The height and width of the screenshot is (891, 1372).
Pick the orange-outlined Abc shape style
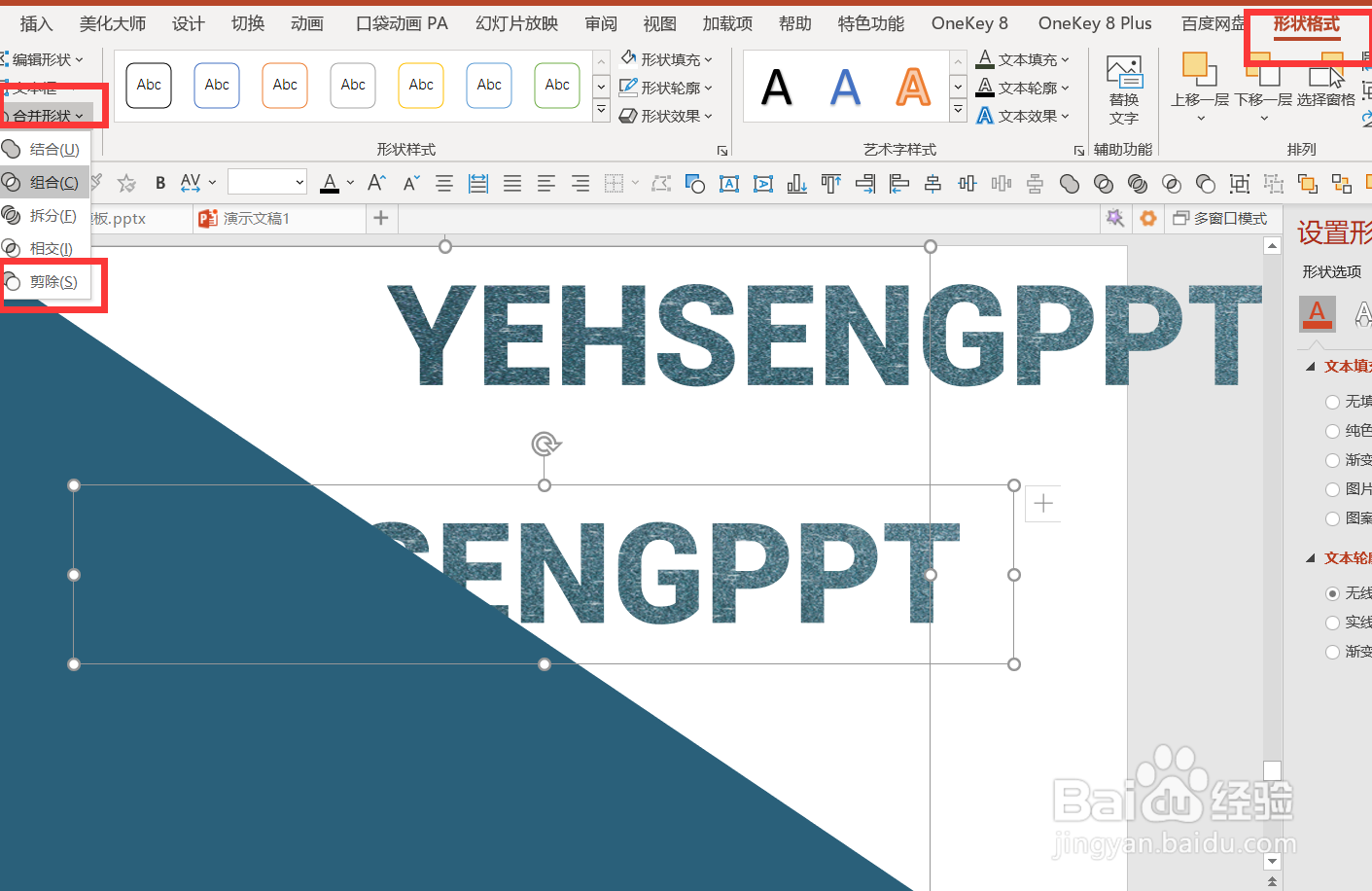point(285,86)
